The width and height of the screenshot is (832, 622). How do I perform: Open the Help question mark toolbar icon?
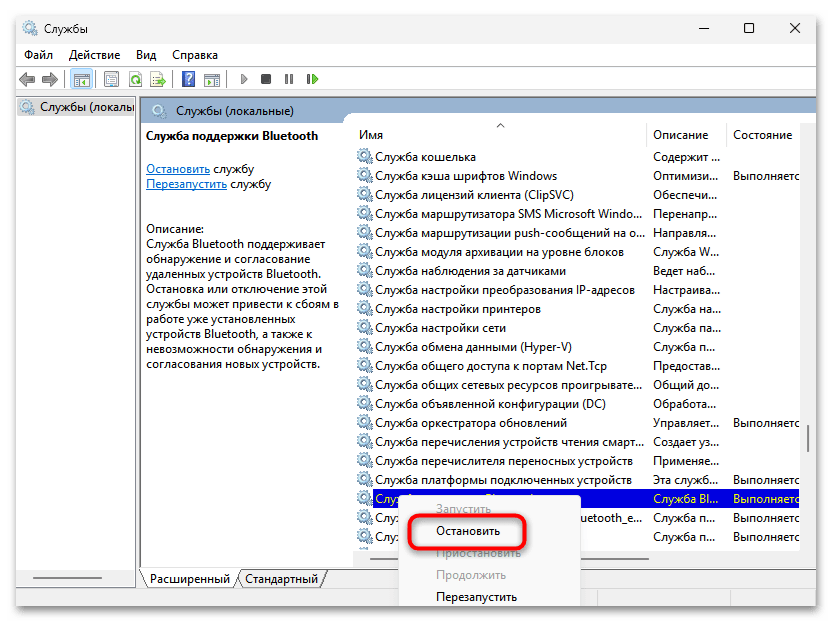click(x=188, y=80)
